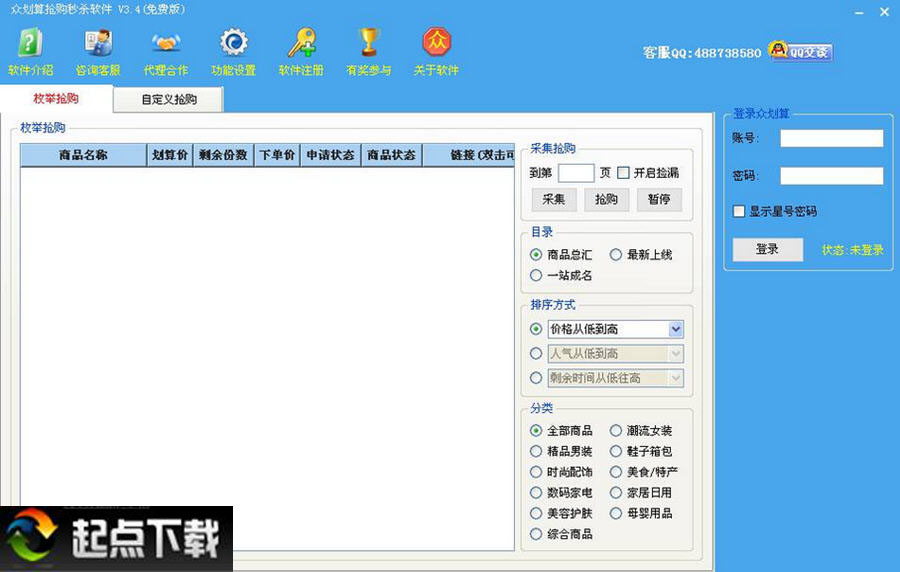Choose 数码家电 category
The height and width of the screenshot is (572, 900).
[536, 492]
